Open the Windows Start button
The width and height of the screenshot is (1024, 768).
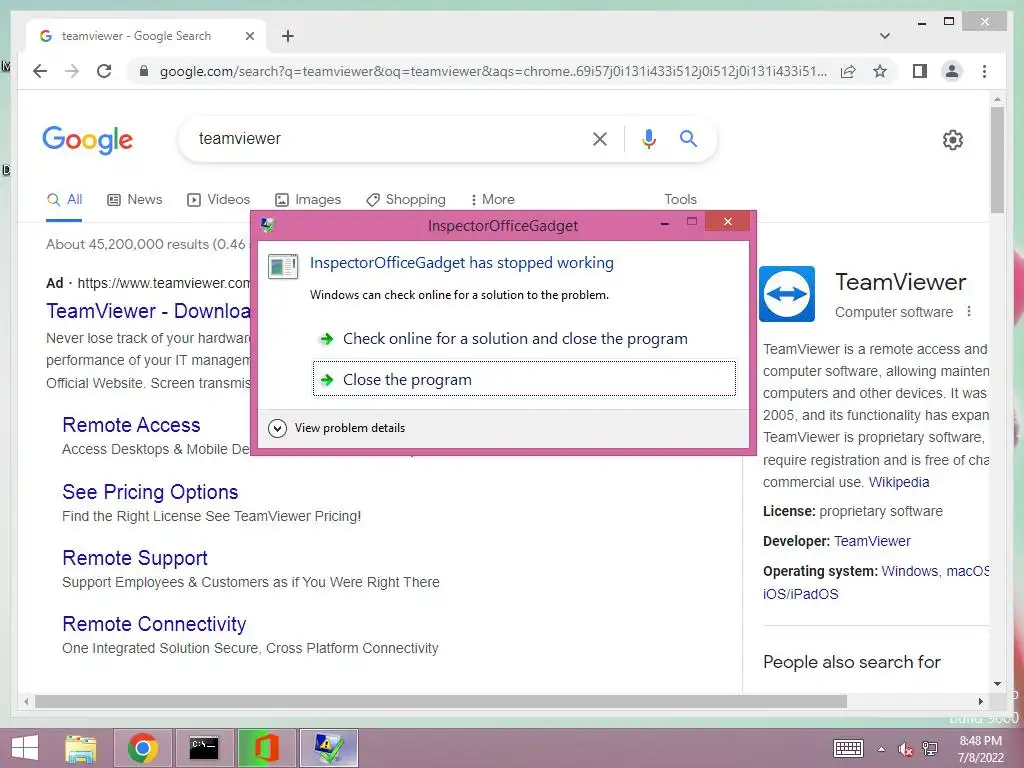tap(25, 748)
